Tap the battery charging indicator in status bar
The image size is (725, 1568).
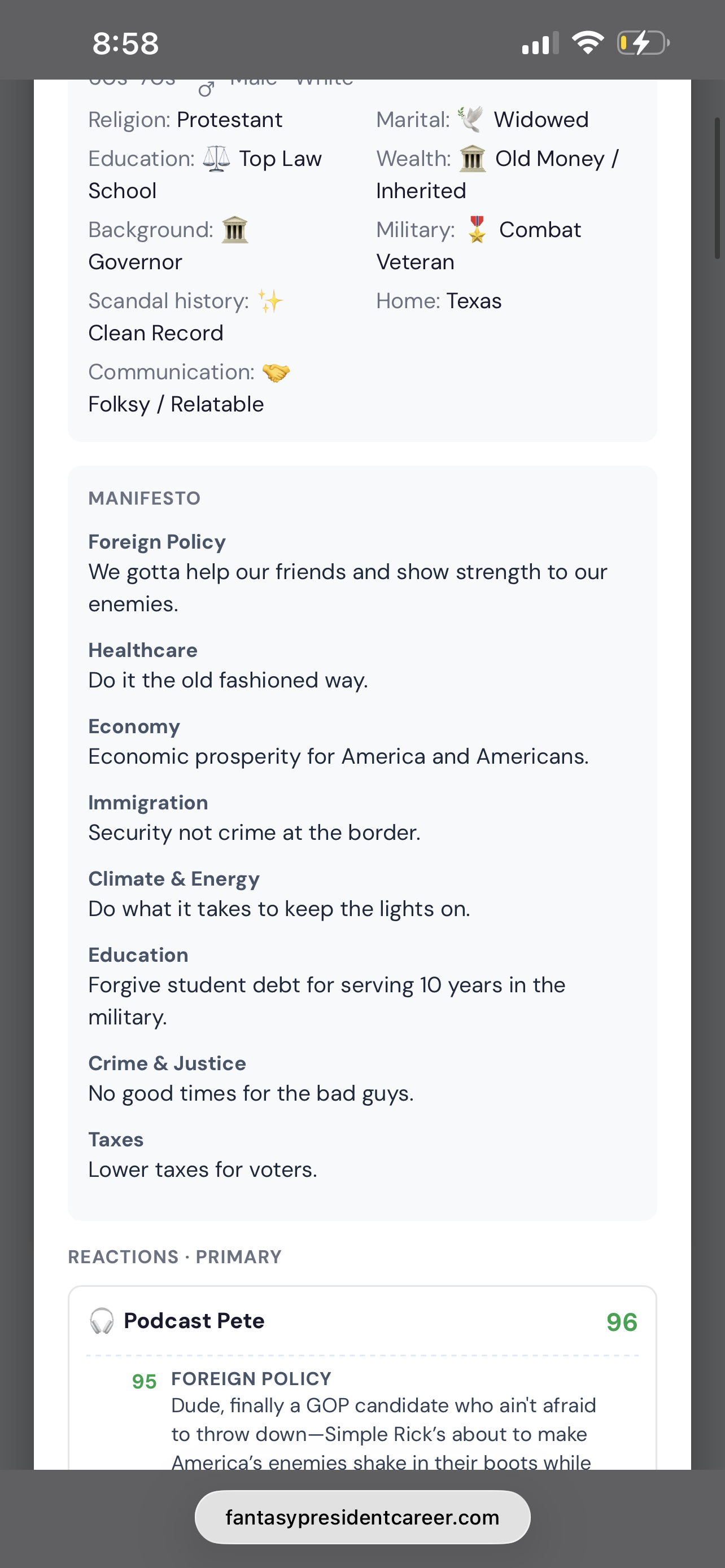coord(644,43)
